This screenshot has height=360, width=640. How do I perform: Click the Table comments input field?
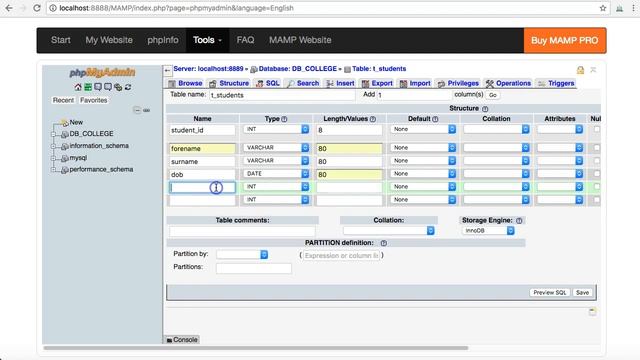click(242, 231)
